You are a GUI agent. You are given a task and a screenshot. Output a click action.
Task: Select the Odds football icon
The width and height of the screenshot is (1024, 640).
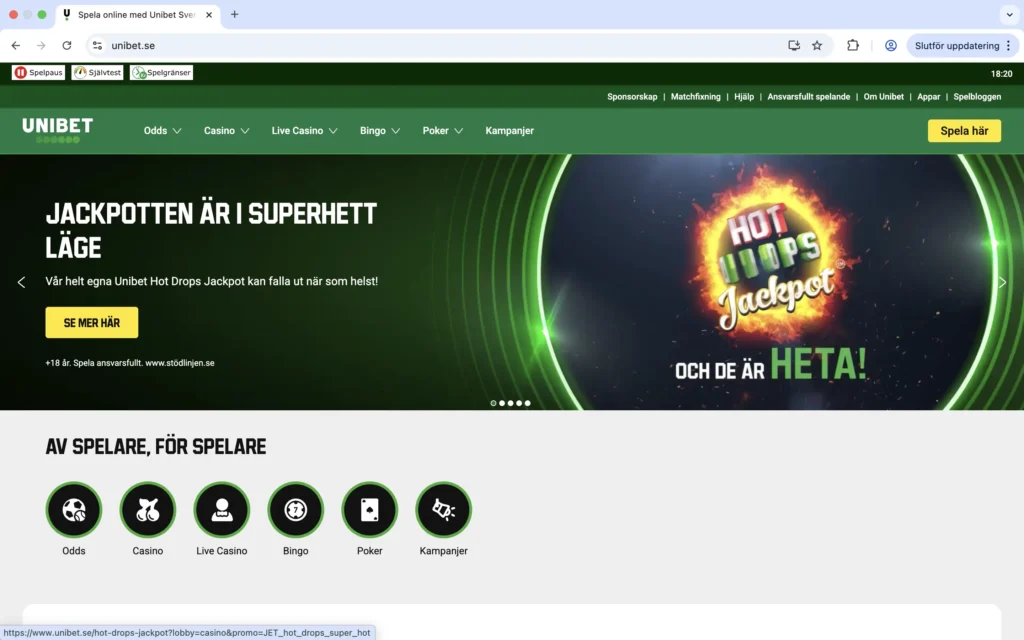tap(73, 509)
